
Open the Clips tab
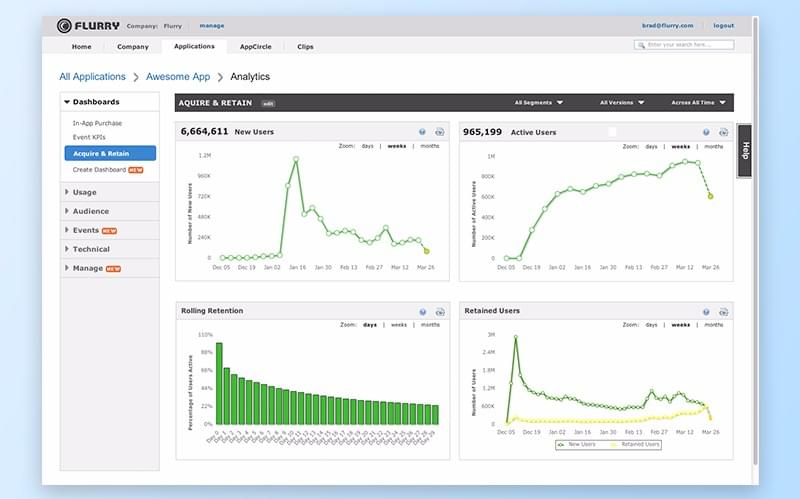pyautogui.click(x=305, y=47)
